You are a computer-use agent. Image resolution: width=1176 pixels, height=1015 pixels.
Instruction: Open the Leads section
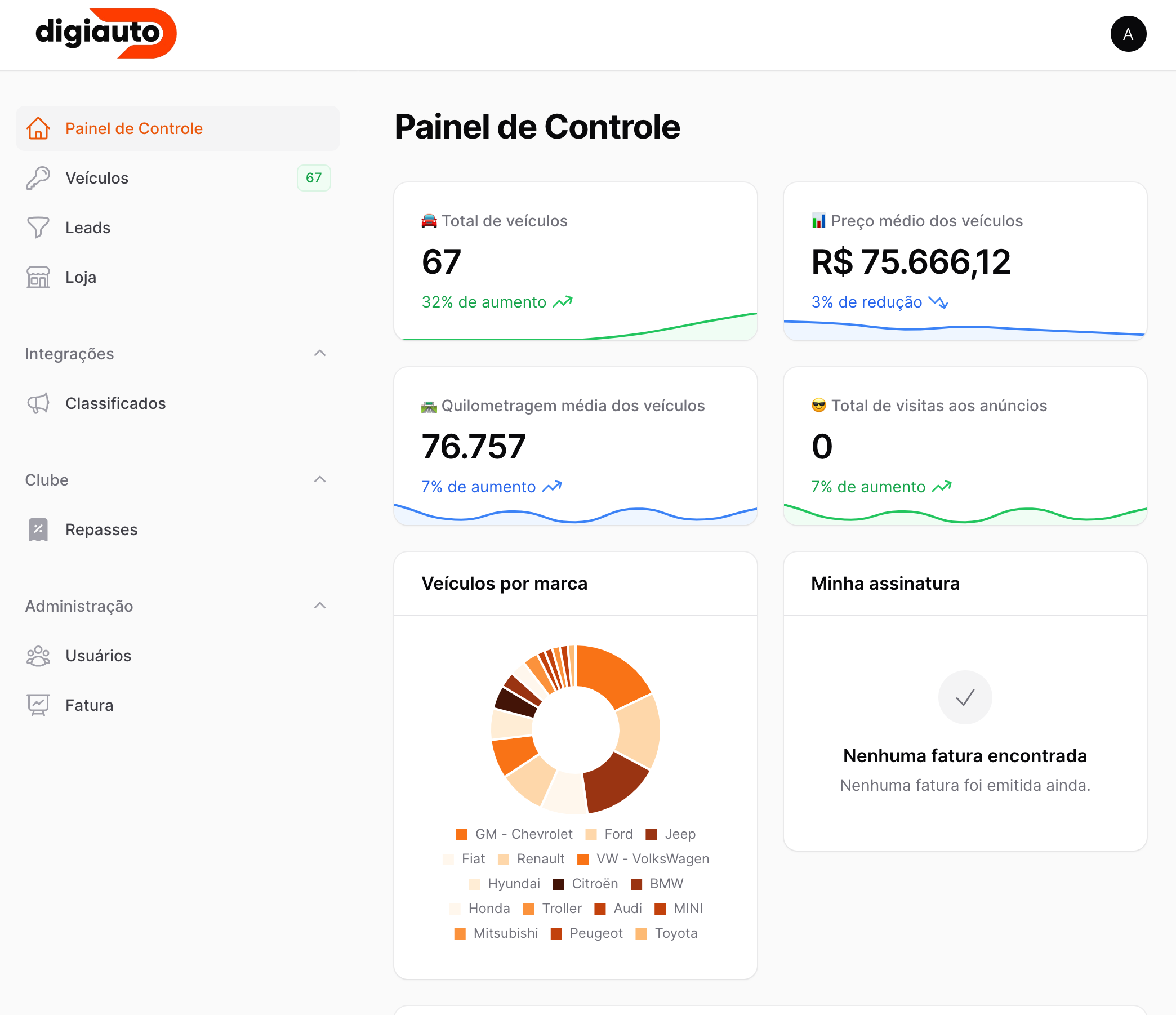pos(87,227)
